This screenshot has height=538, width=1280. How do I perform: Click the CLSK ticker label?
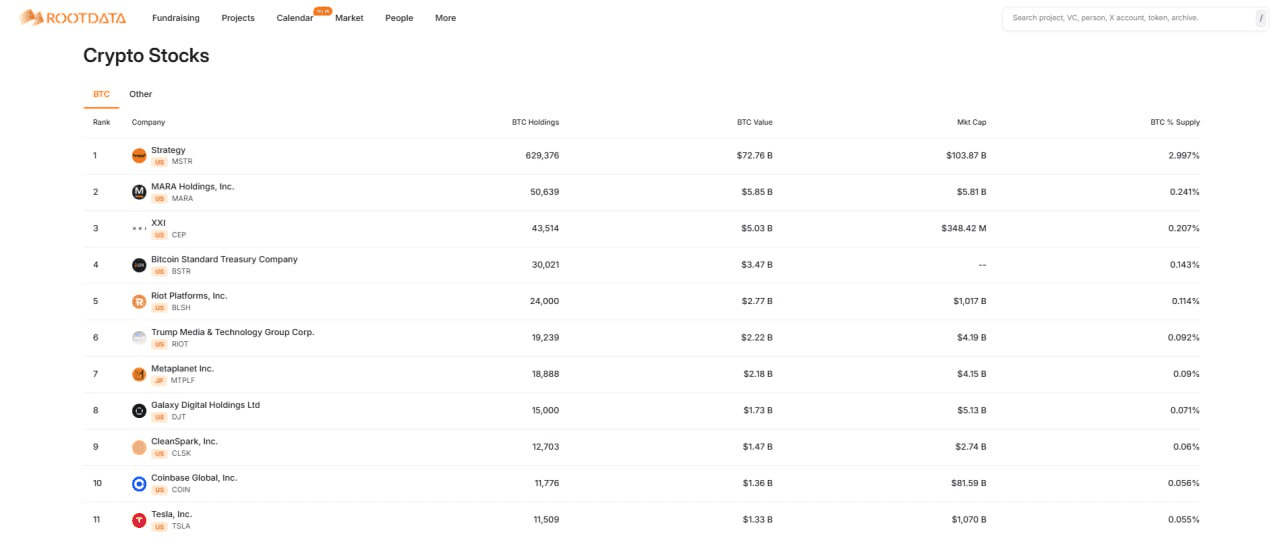click(181, 453)
